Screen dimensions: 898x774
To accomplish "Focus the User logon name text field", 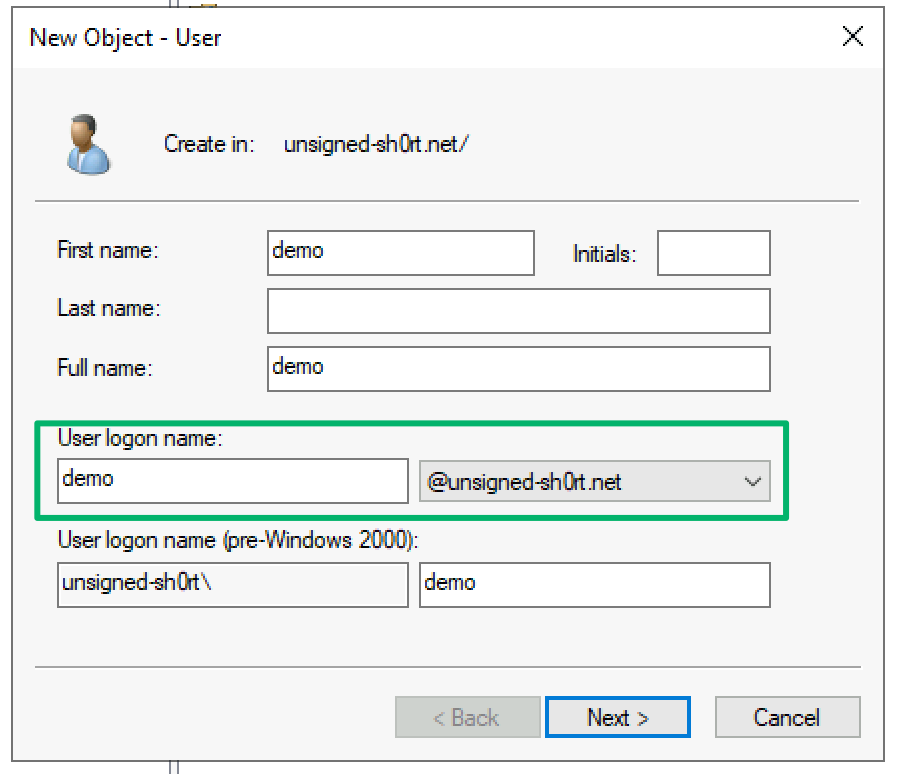I will coord(232,481).
